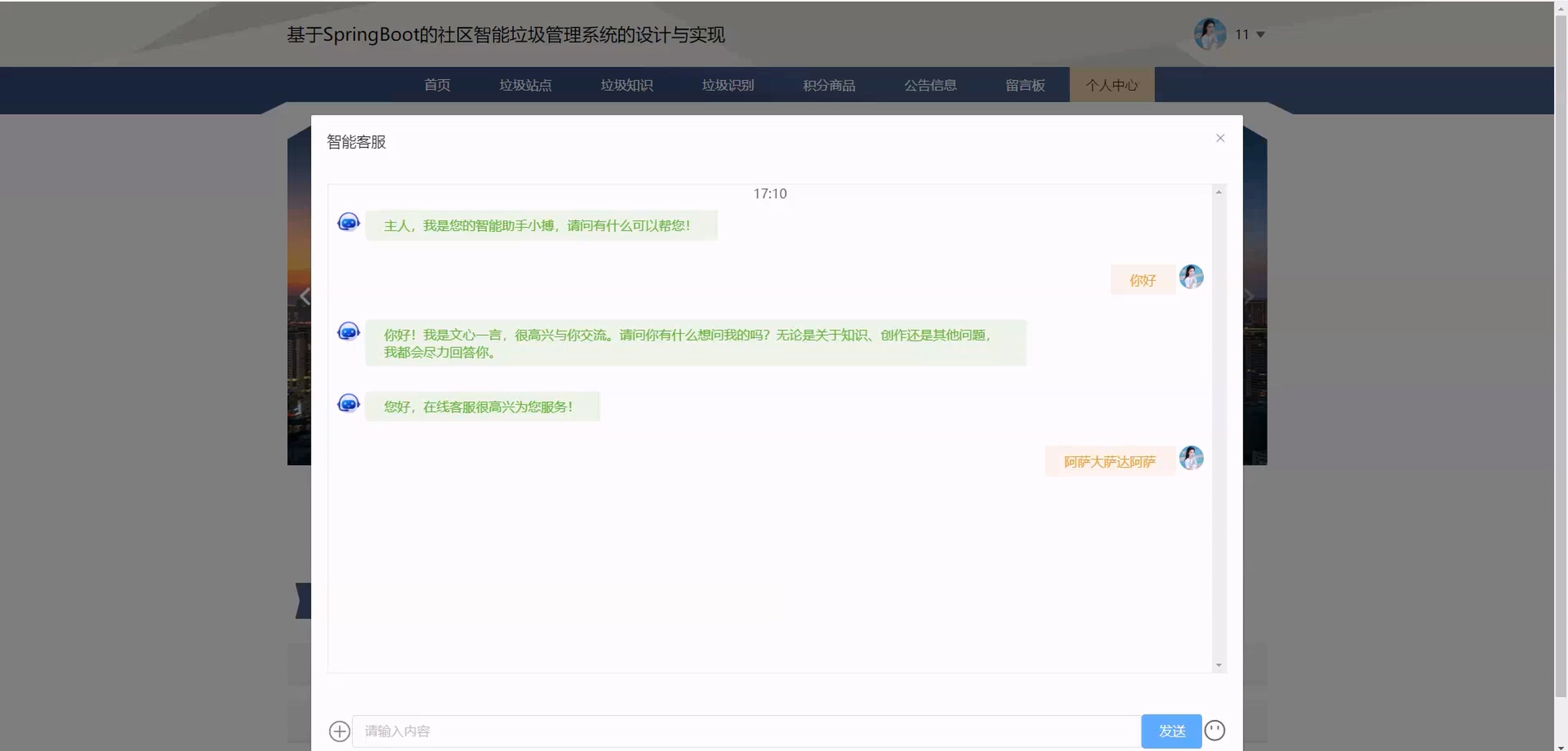Open the 积分商品 navigation tab
1568x751 pixels.
[x=828, y=85]
